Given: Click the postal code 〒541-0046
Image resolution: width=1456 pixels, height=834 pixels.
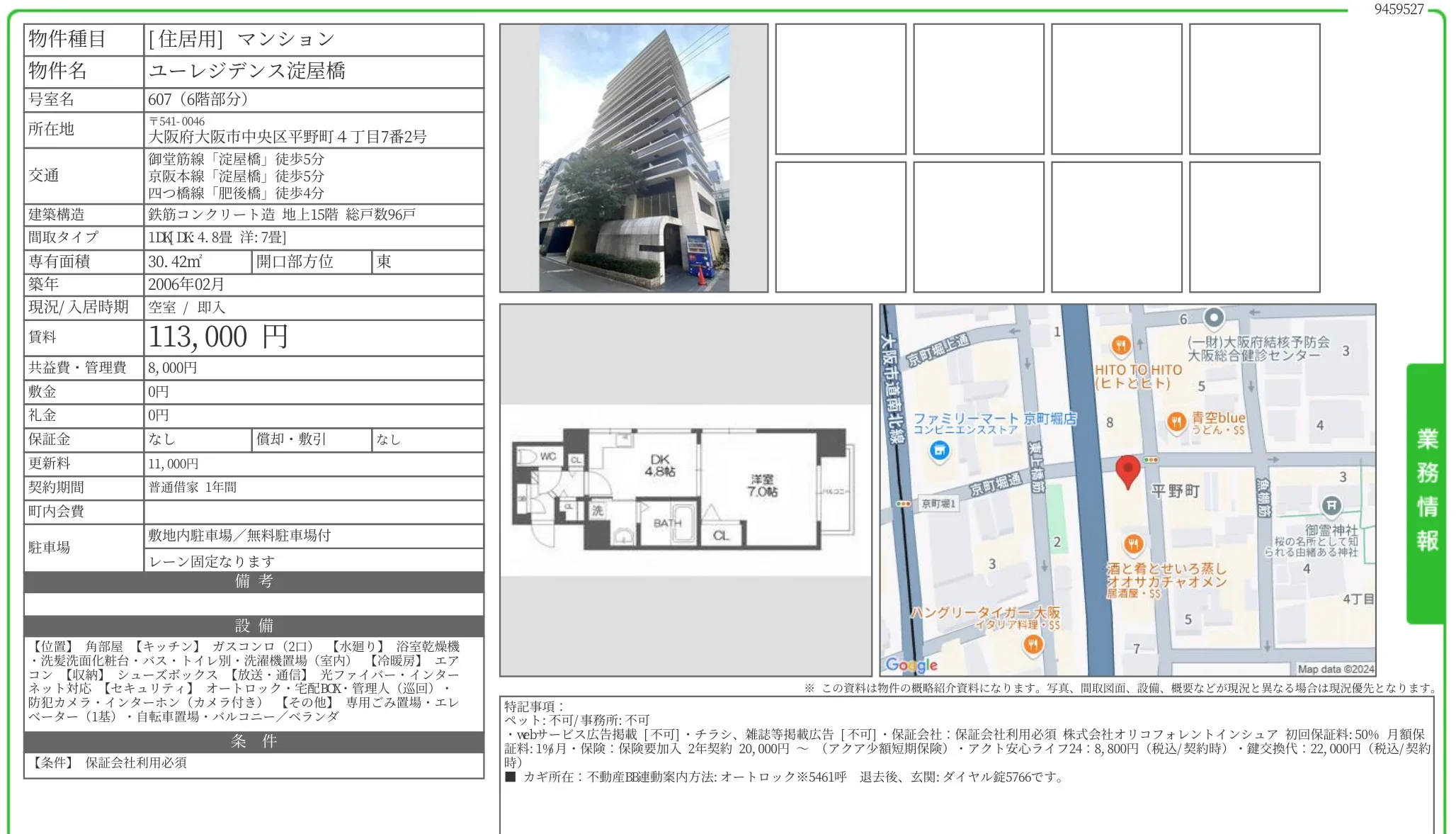Looking at the screenshot, I should pos(176,121).
